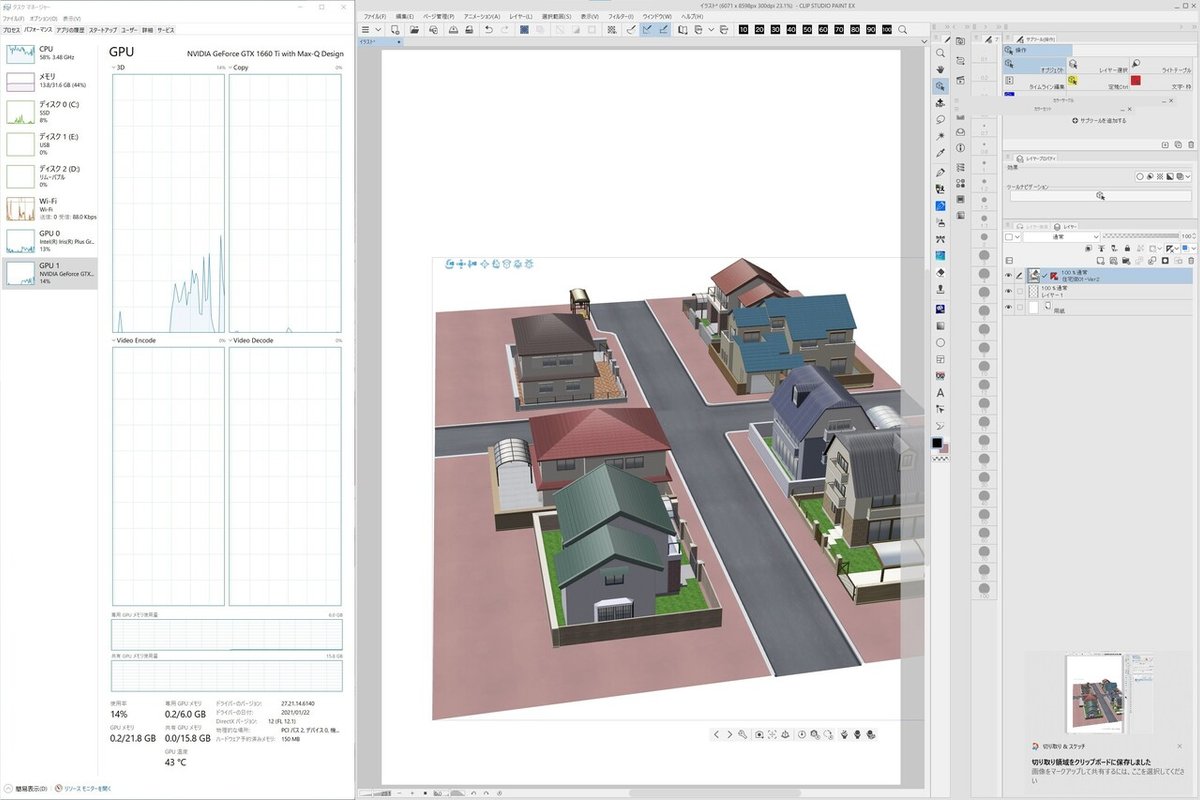Click the zoom-in icon under 3D model
This screenshot has width=1200, height=800.
(742, 734)
